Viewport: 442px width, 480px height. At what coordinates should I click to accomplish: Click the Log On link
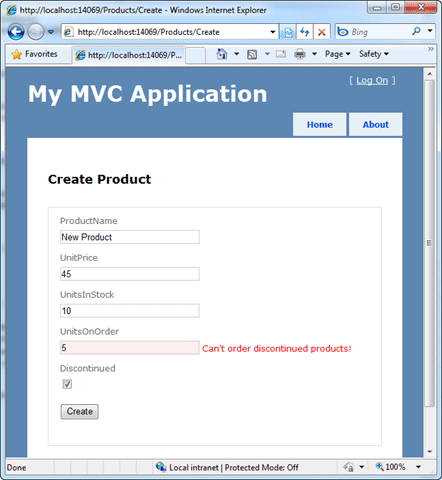point(372,81)
